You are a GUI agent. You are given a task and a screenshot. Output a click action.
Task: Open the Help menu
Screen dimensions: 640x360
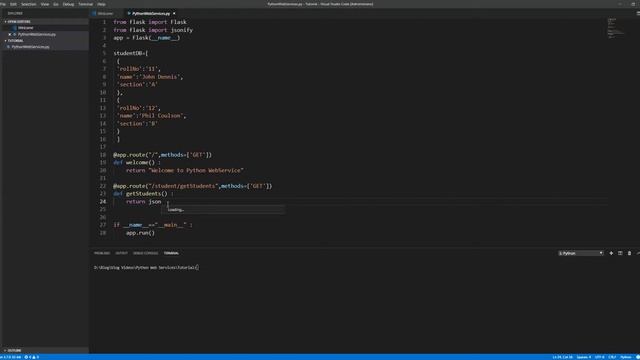pyautogui.click(x=102, y=4)
